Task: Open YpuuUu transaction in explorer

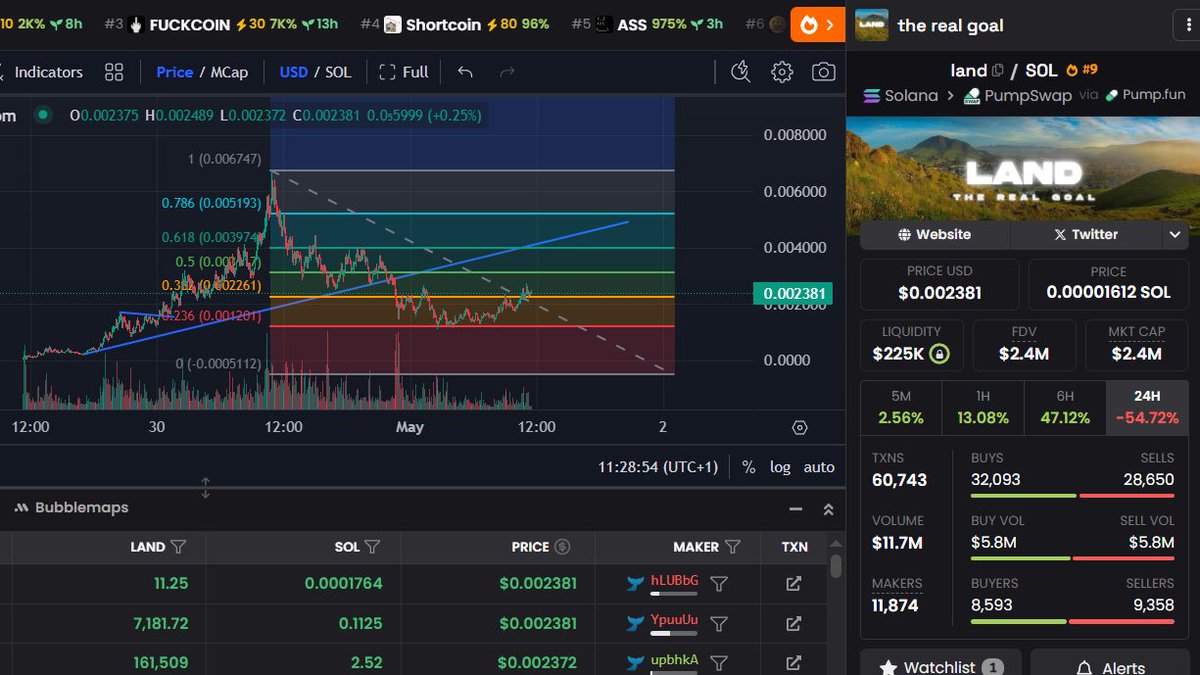Action: pos(793,623)
